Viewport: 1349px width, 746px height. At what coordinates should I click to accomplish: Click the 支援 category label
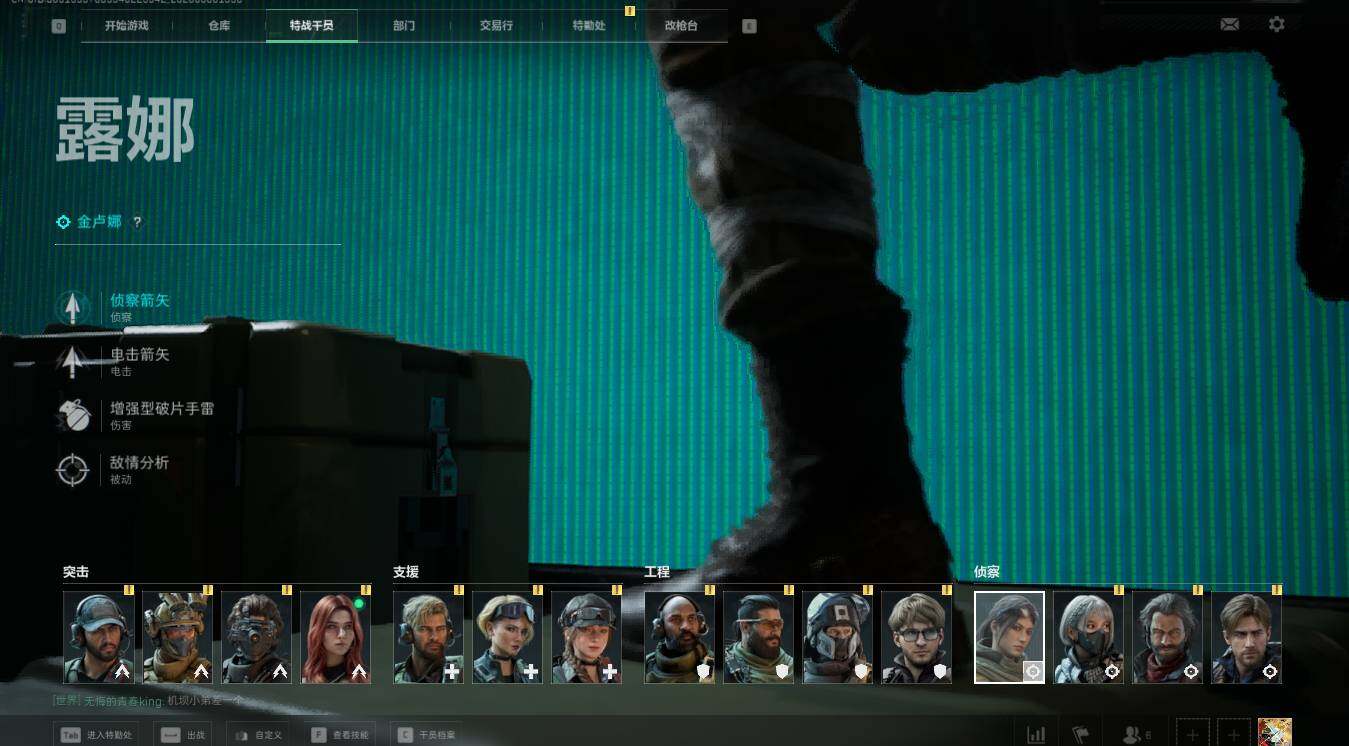(x=406, y=572)
